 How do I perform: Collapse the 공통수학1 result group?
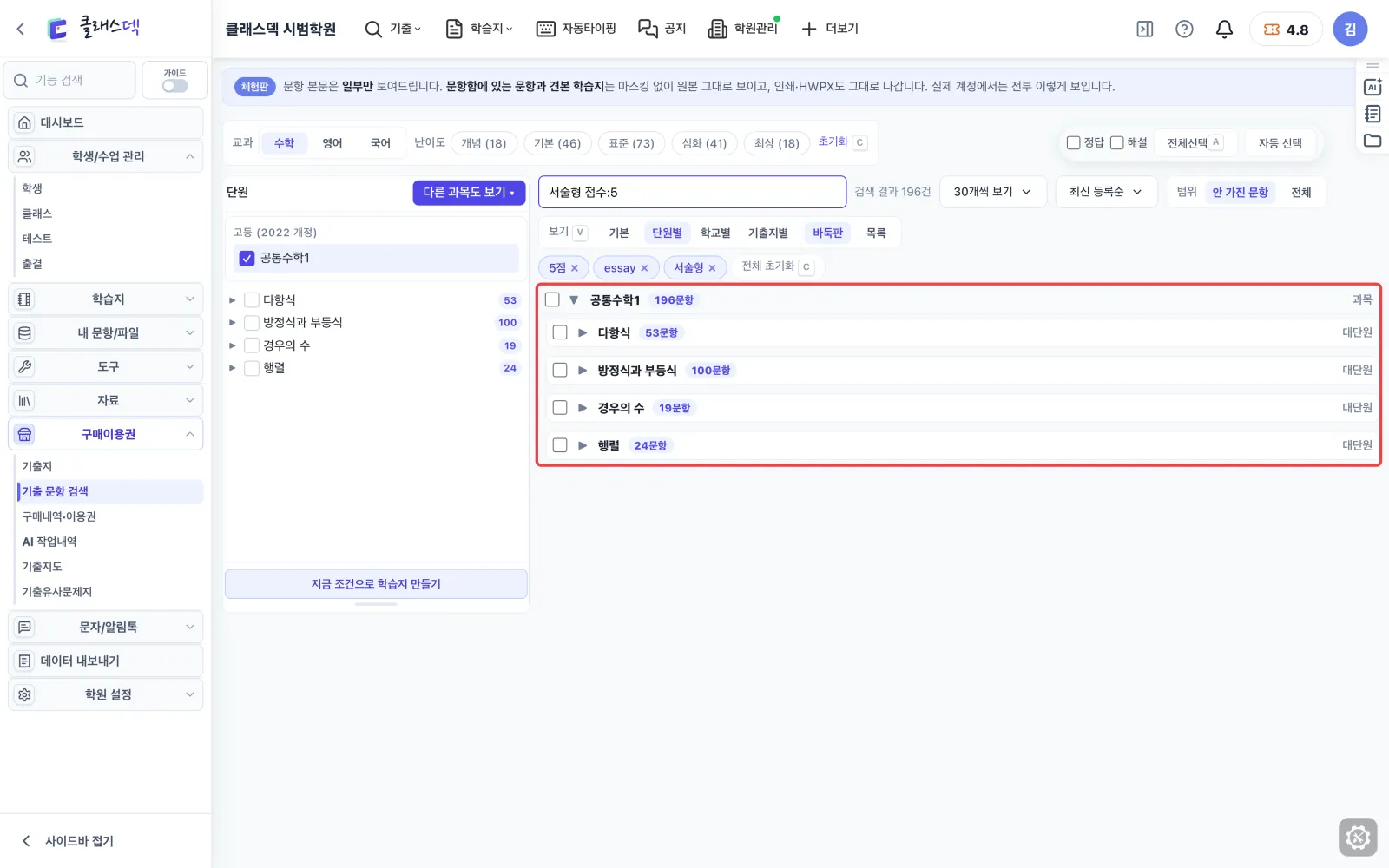574,299
